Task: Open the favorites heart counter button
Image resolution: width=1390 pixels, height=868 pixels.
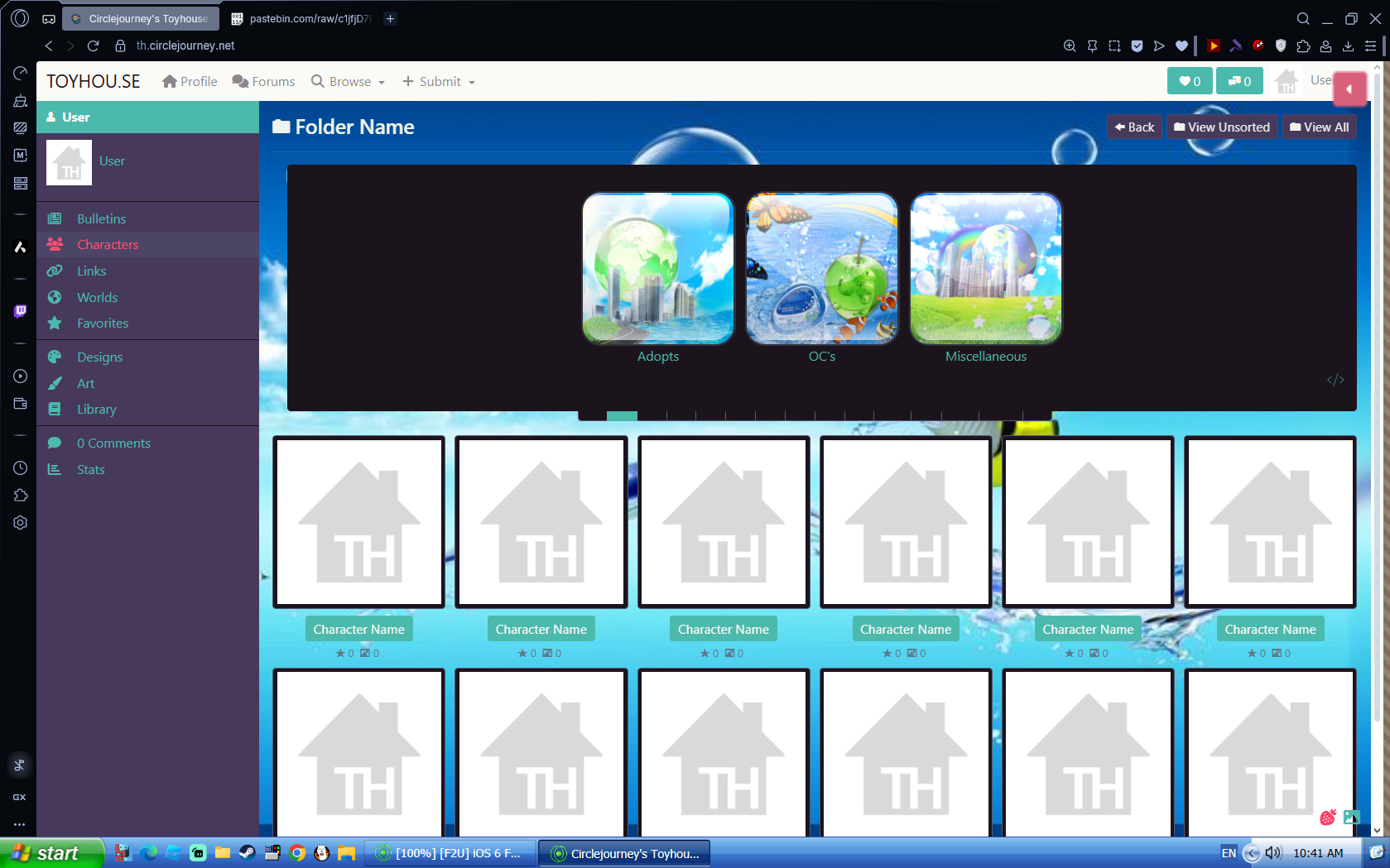Action: [x=1190, y=81]
